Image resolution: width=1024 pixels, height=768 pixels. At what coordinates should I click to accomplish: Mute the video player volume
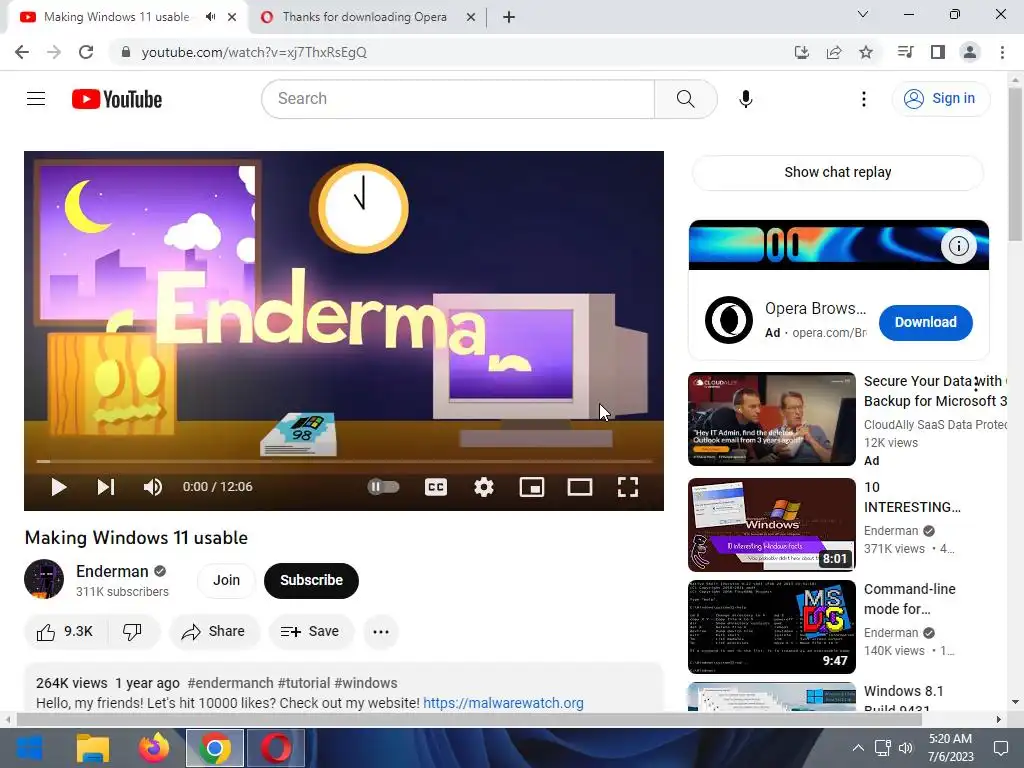coord(152,487)
